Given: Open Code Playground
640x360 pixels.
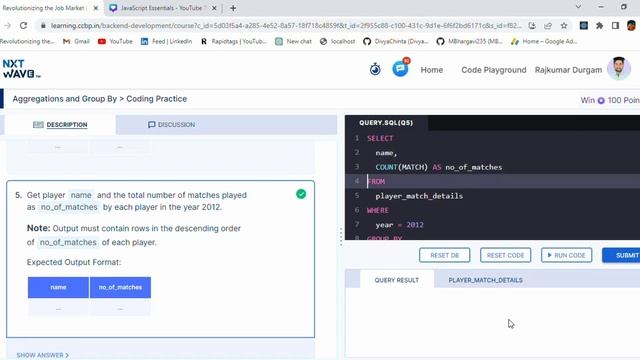Looking at the screenshot, I should click(x=493, y=70).
